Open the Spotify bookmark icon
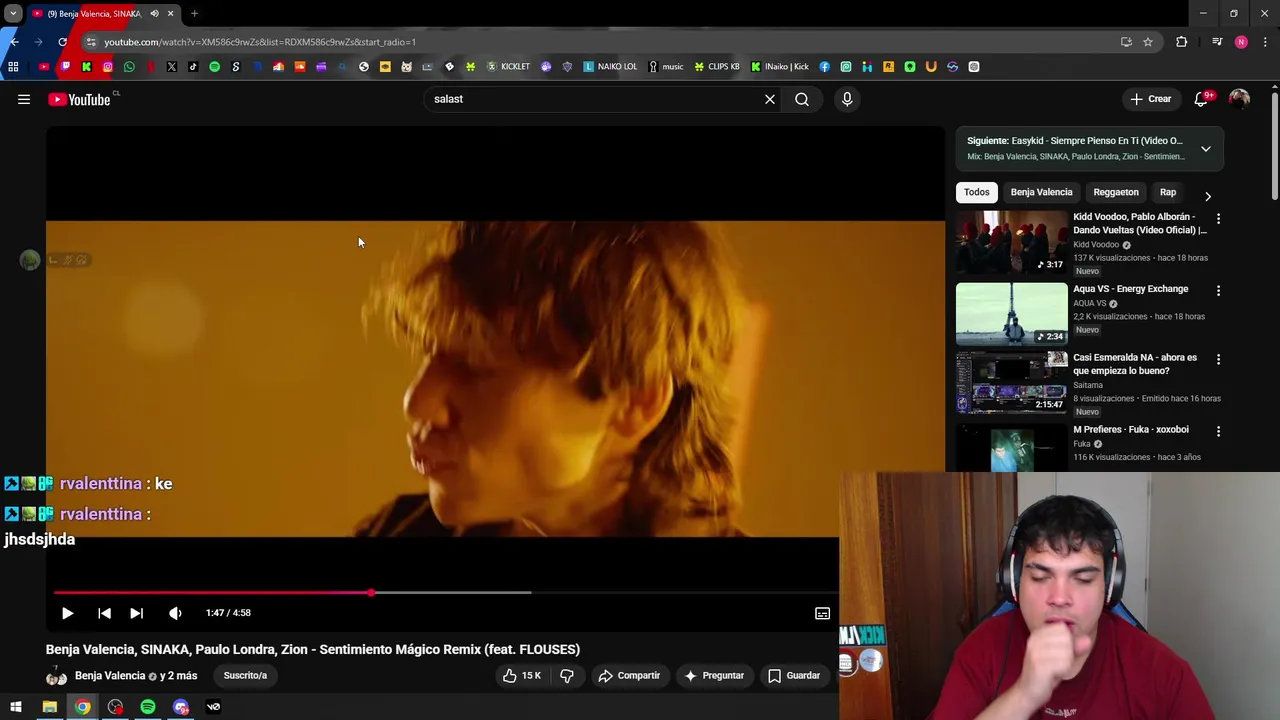 pos(214,67)
